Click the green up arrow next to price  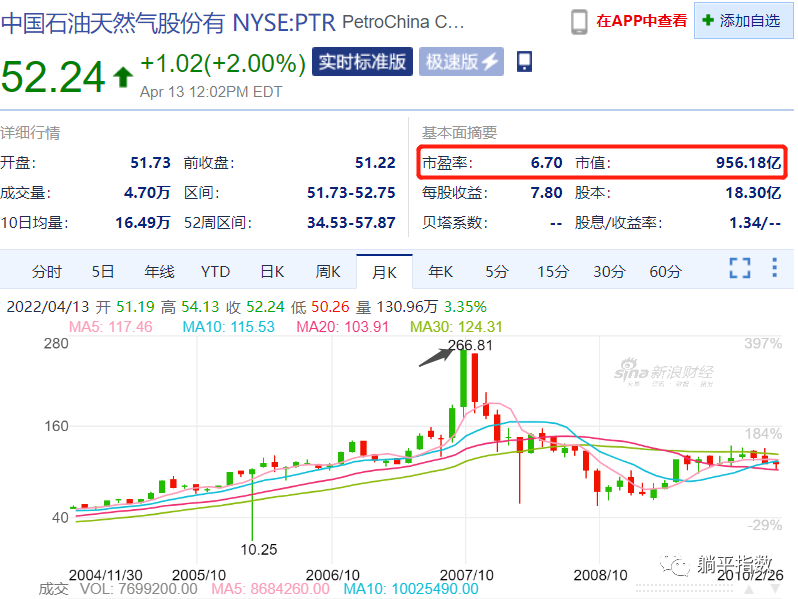[123, 77]
